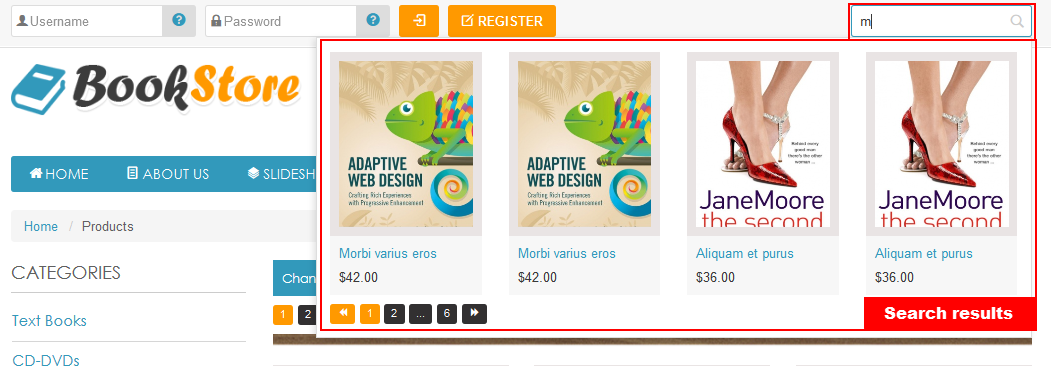Open the ABOUT US menu item
Viewport: 1051px width, 366px height.
pos(168,174)
